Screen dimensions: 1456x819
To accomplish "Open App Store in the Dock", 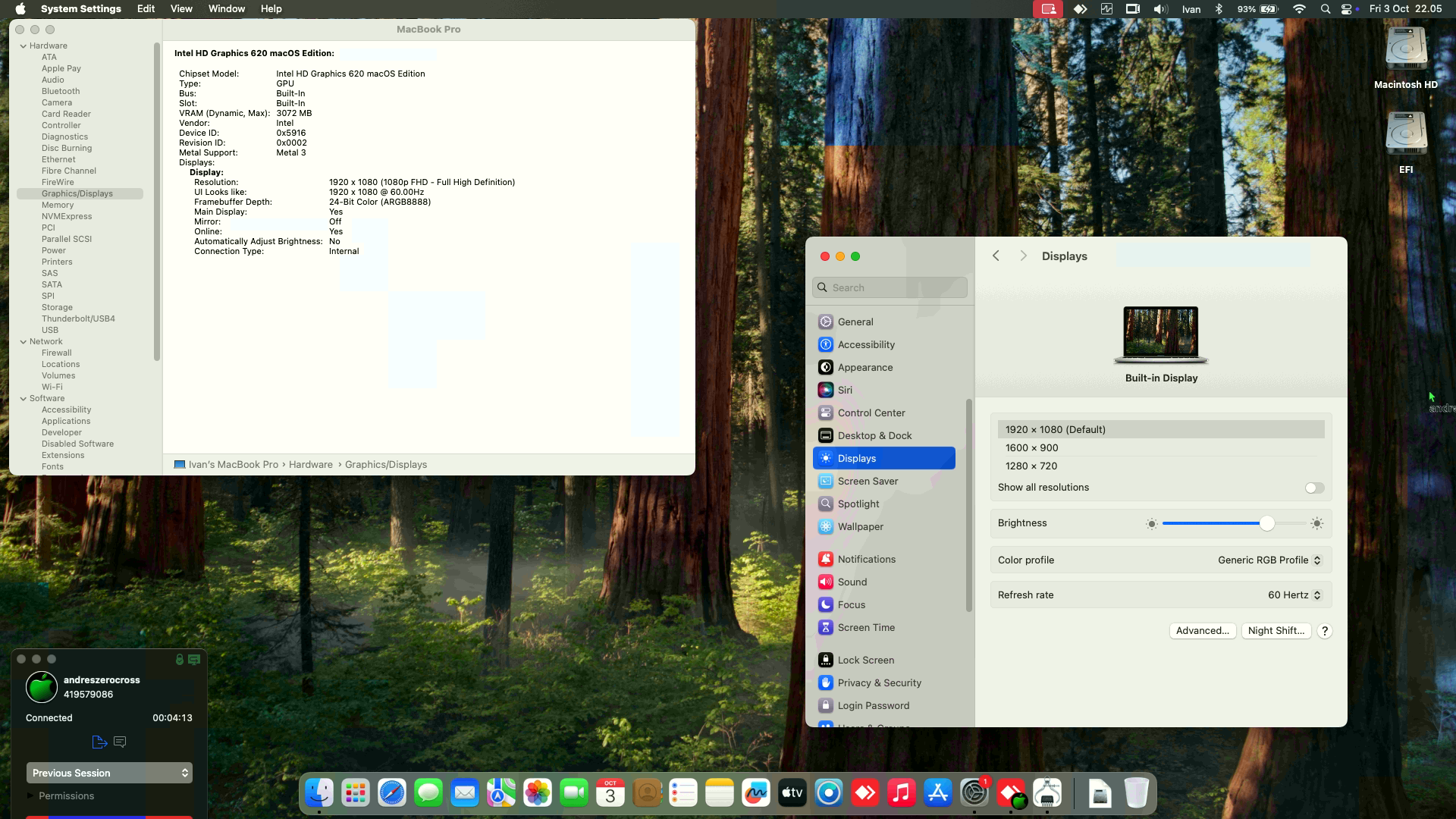I will [938, 793].
